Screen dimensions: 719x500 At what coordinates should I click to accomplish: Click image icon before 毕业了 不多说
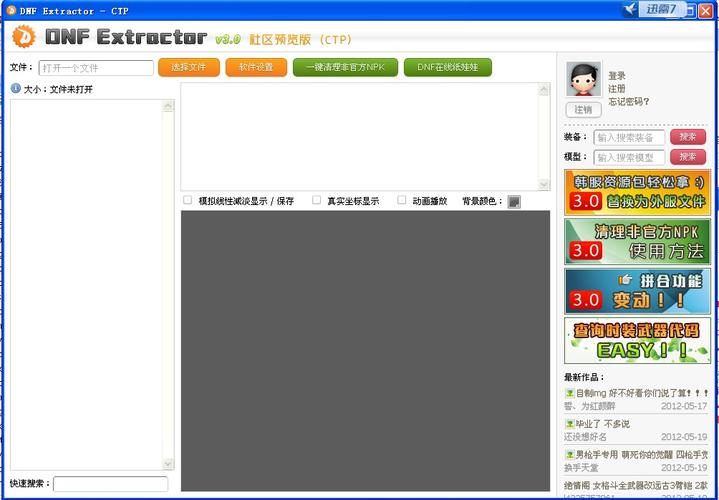tap(570, 424)
